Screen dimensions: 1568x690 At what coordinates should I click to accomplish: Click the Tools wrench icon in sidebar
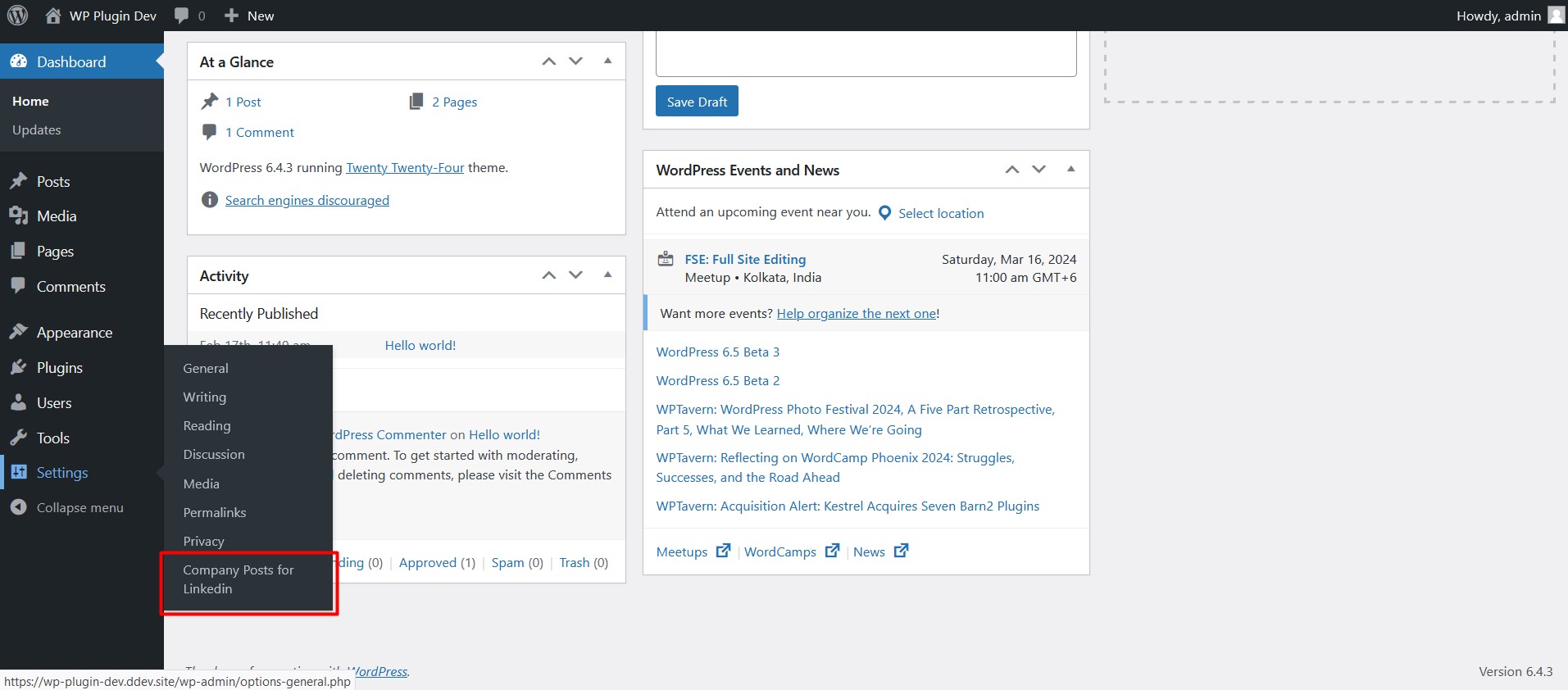(x=19, y=438)
